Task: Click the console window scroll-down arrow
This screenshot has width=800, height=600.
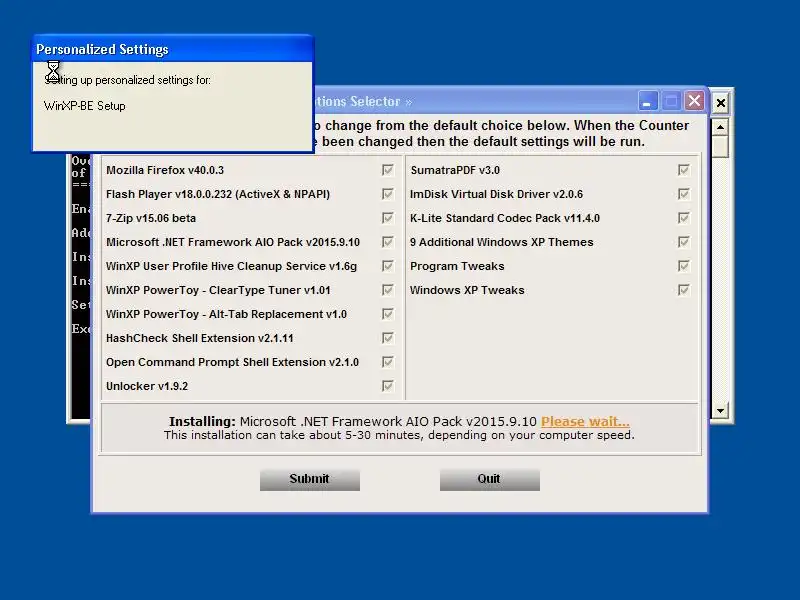Action: (x=720, y=410)
